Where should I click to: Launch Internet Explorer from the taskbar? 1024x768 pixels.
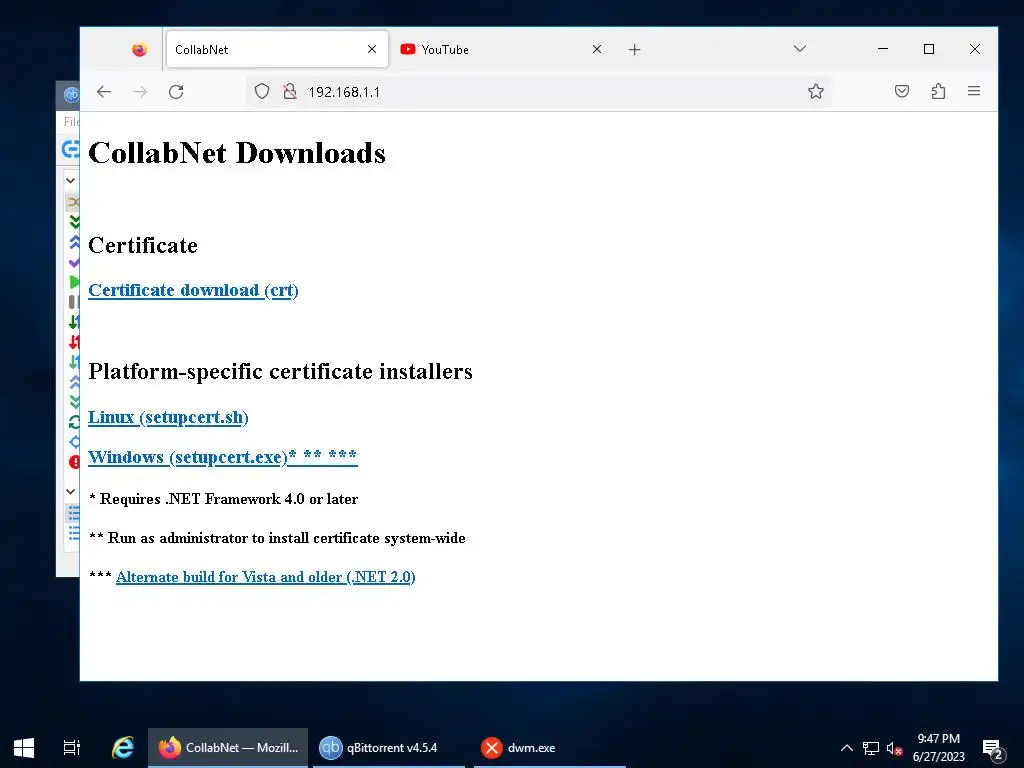tap(122, 748)
